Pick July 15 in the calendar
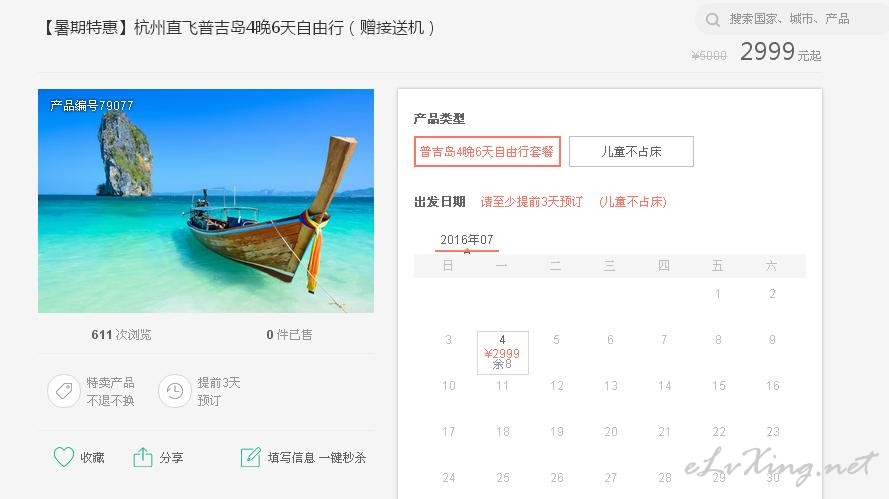Screen dimensions: 889x499 coord(718,386)
